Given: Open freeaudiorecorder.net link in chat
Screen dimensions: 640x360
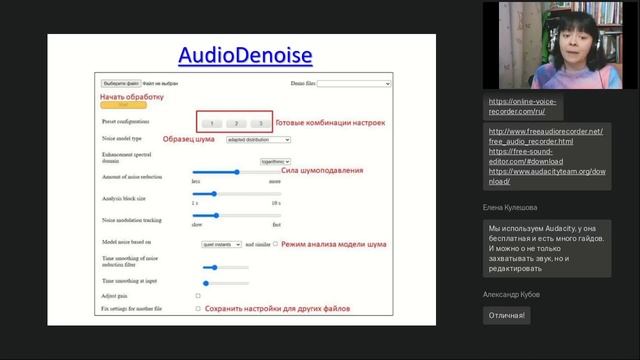Looking at the screenshot, I should click(546, 136).
